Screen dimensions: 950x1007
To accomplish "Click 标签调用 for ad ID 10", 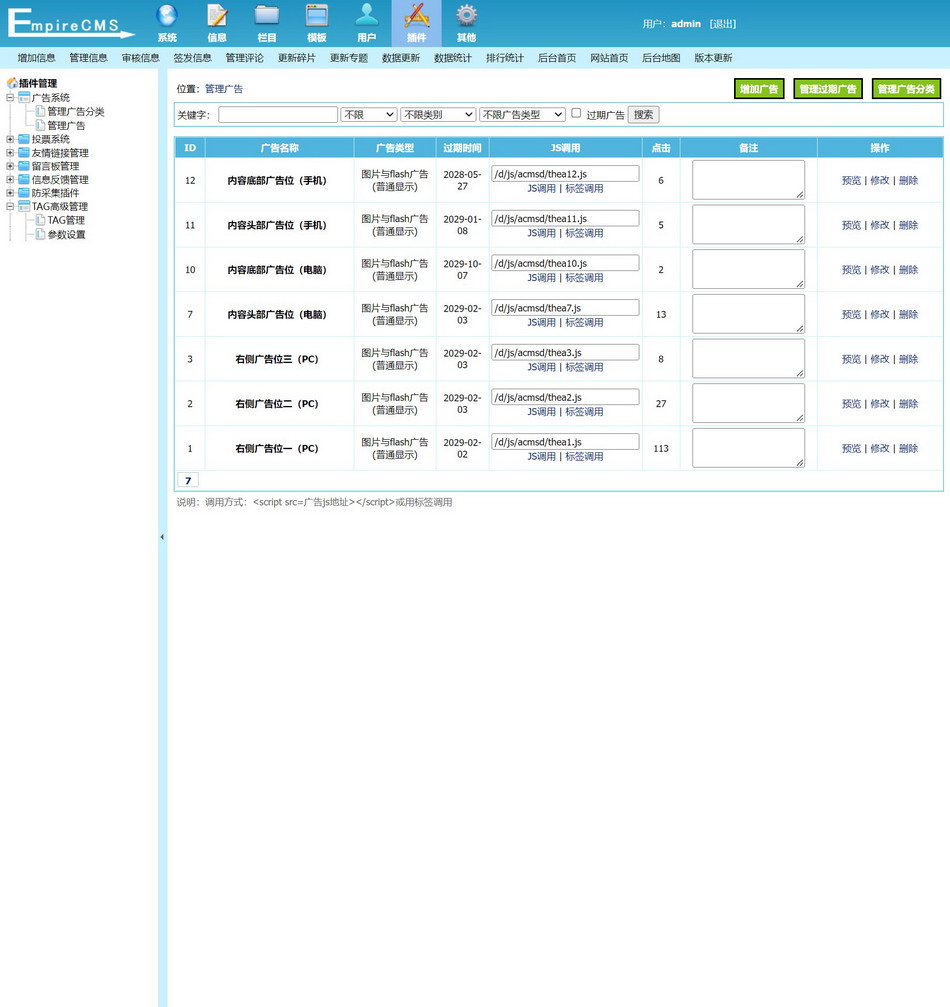I will click(585, 277).
